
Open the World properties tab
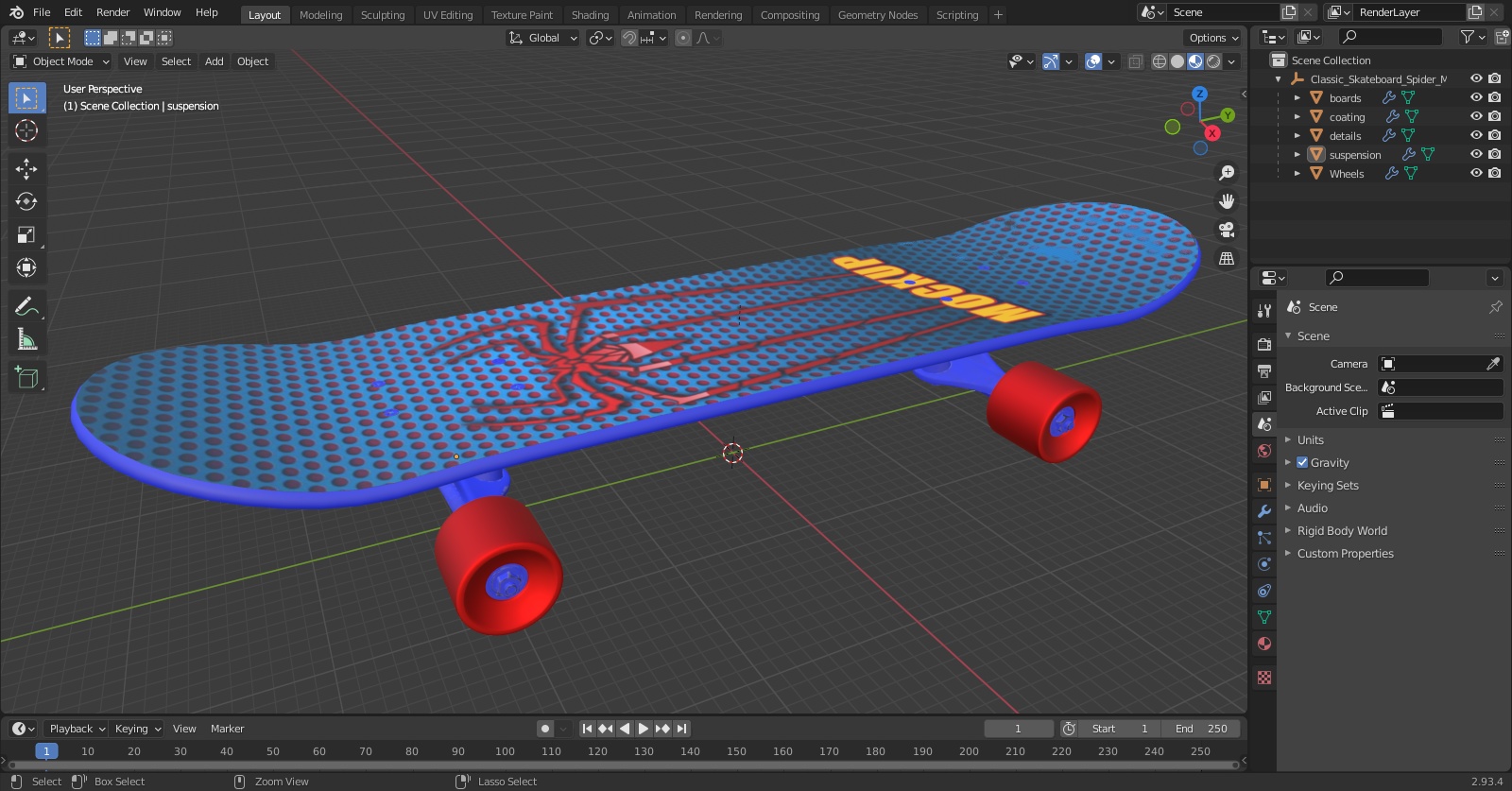coord(1264,451)
